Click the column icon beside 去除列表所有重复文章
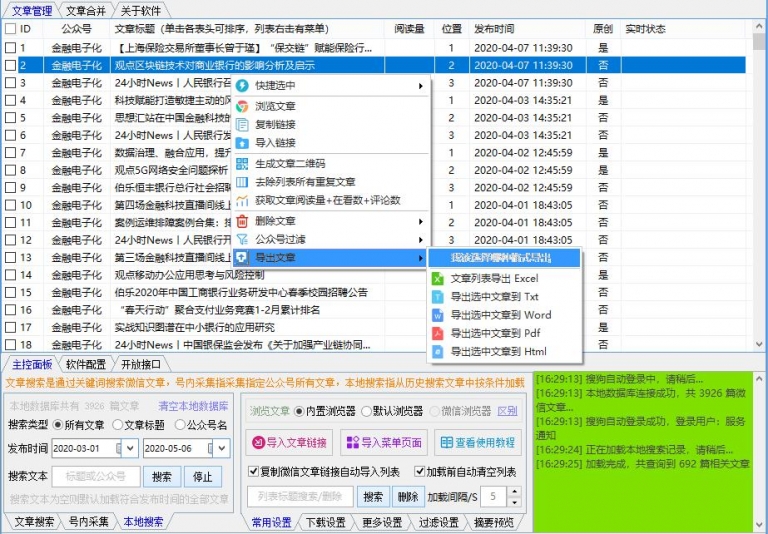Viewport: 768px width, 534px height. [x=242, y=182]
